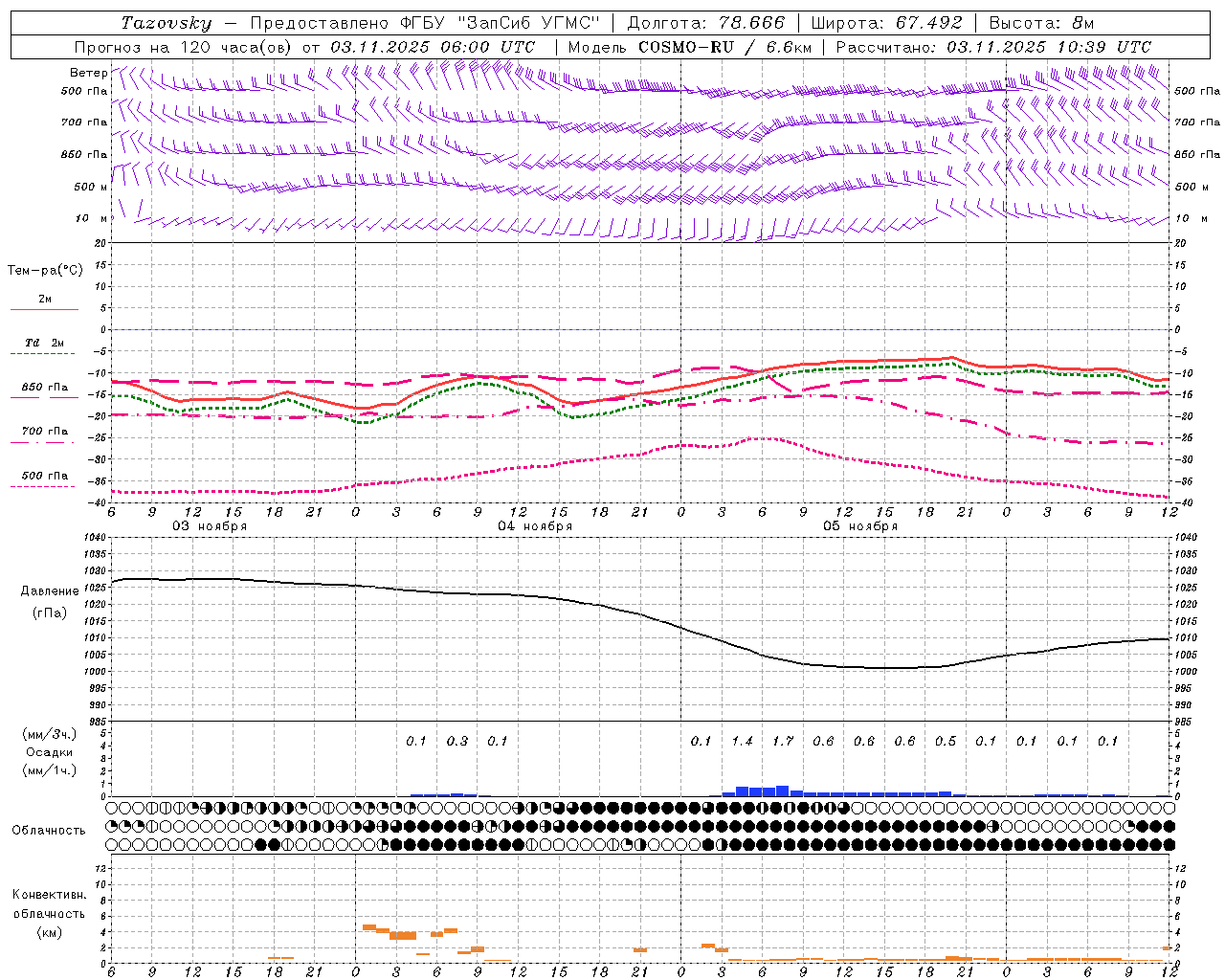
Task: Click the date label 05 ноября
Action: tap(860, 526)
